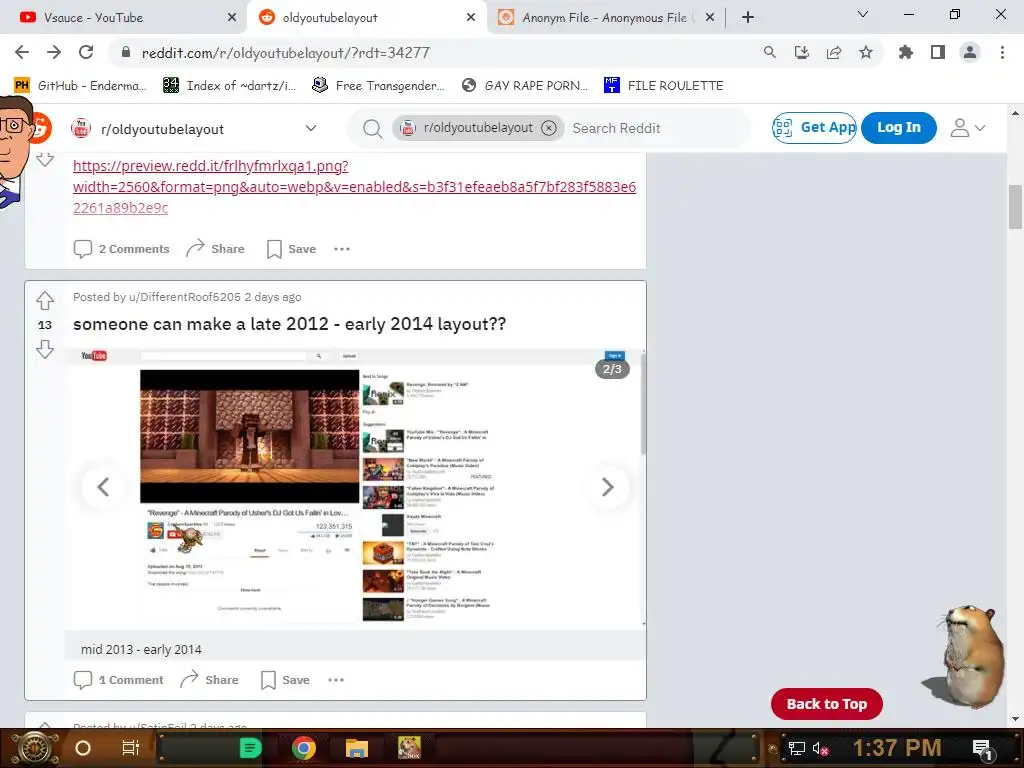Viewport: 1024px width, 768px height.
Task: Open more options on first post
Action: [342, 249]
